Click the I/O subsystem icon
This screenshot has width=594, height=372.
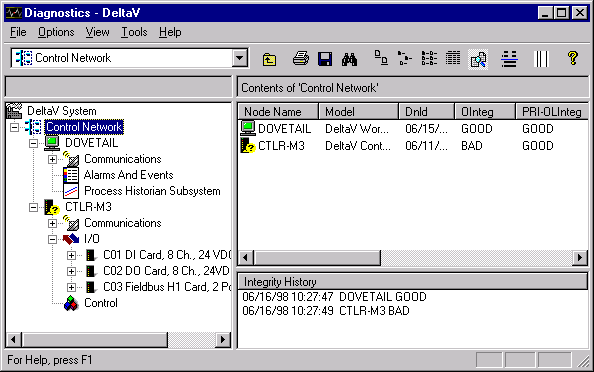(x=71, y=239)
